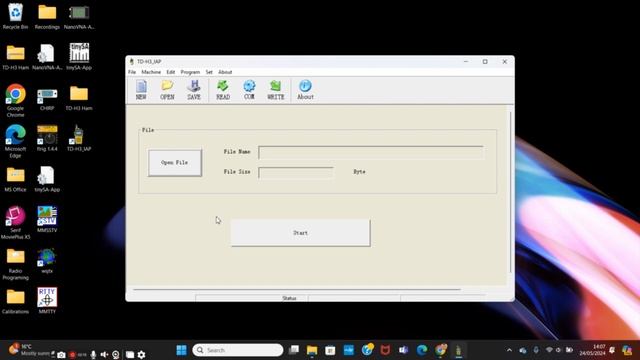The width and height of the screenshot is (640, 360).
Task: Click the OPEN folder toolbar icon
Action: [167, 90]
